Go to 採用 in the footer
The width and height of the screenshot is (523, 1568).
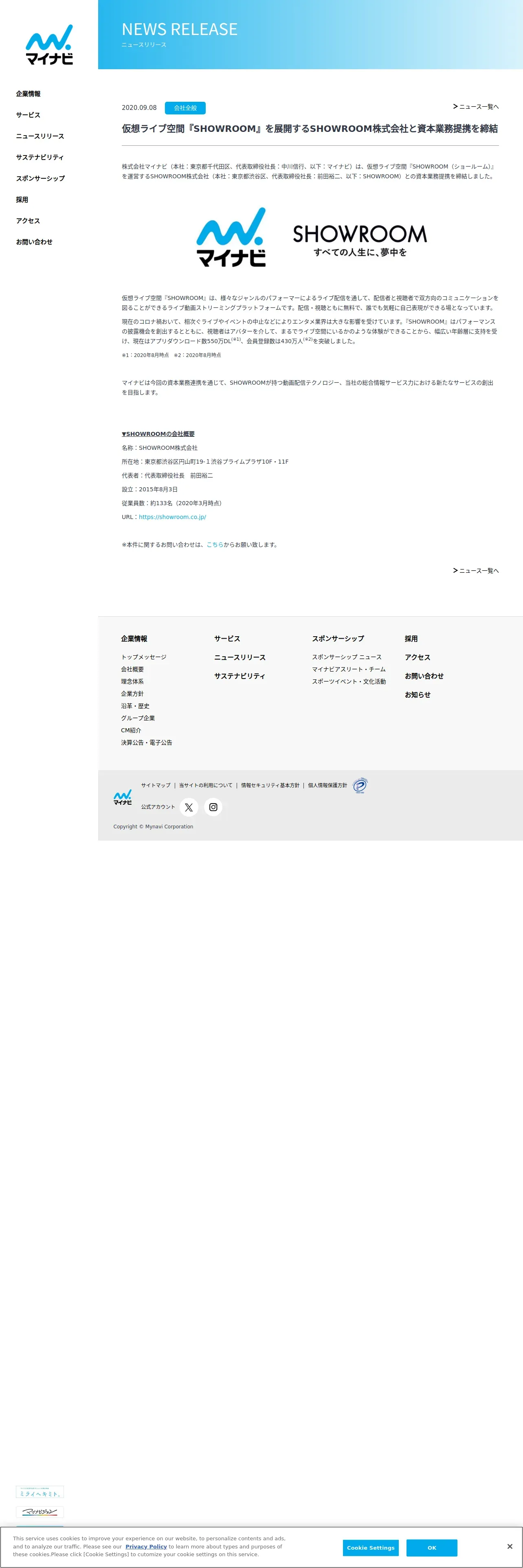[x=411, y=639]
